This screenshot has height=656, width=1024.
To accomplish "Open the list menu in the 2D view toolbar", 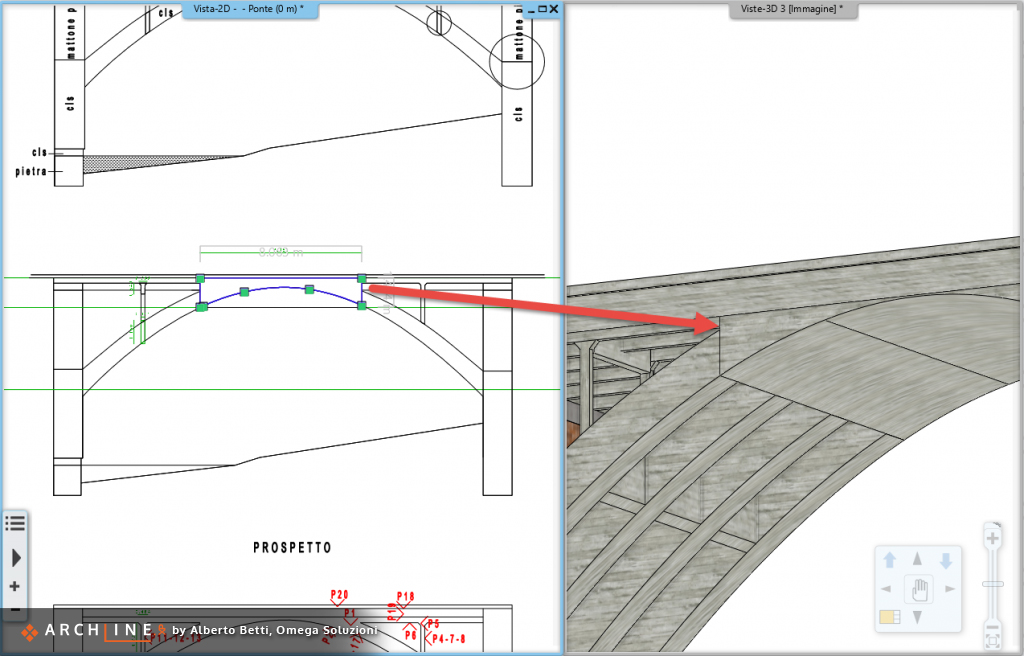I will tap(15, 523).
